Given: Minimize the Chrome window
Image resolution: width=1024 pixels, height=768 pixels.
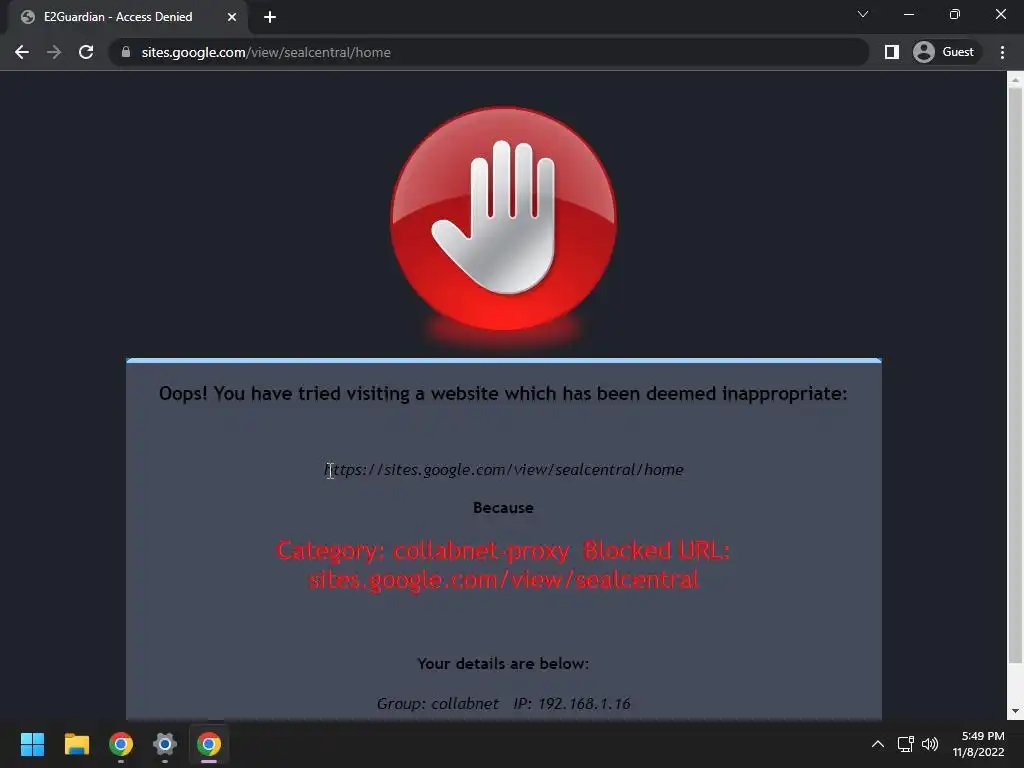Looking at the screenshot, I should tap(908, 14).
